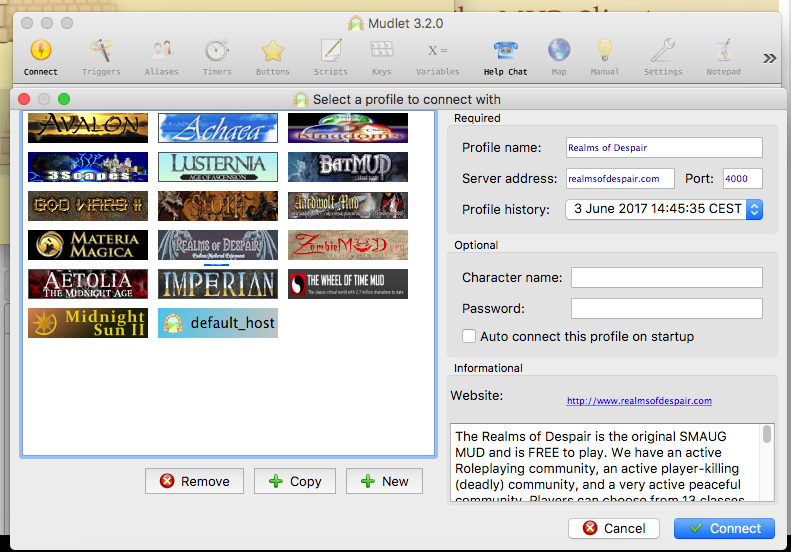
Task: Select the 3Scapes profile
Action: (x=88, y=167)
